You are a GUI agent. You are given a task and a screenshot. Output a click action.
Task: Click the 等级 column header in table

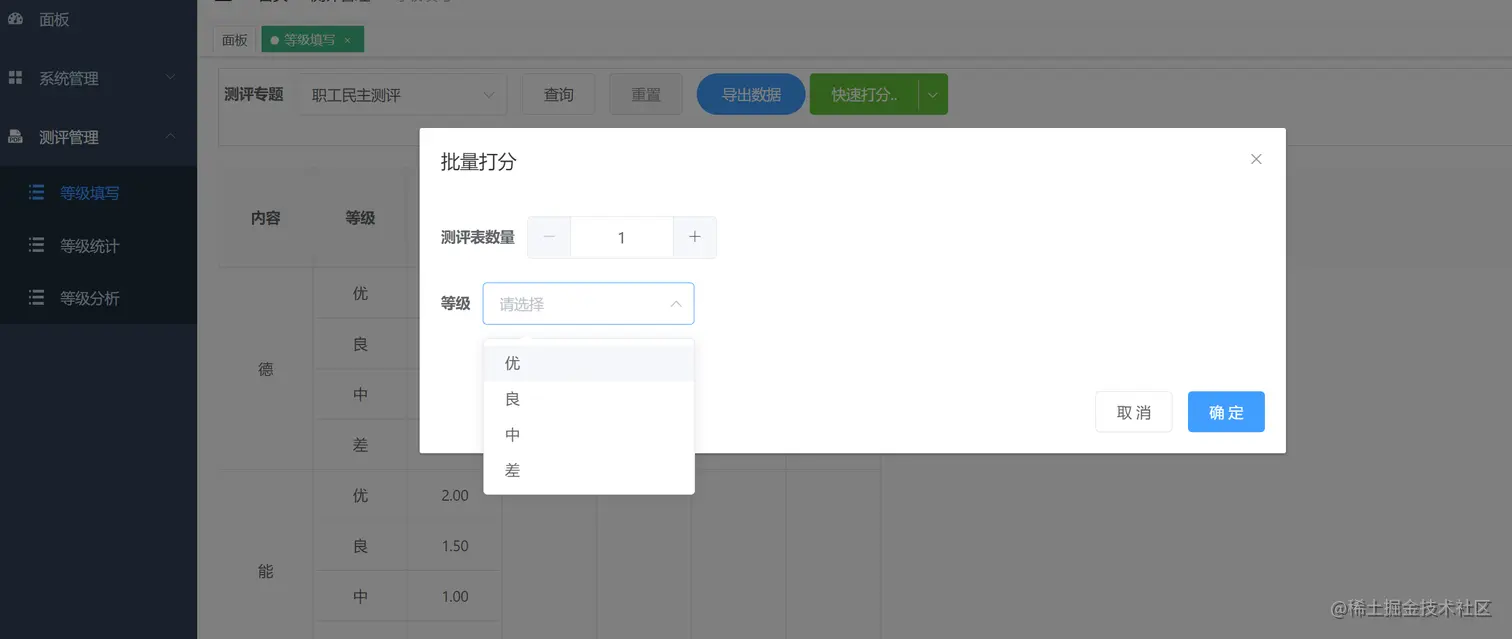pos(360,217)
